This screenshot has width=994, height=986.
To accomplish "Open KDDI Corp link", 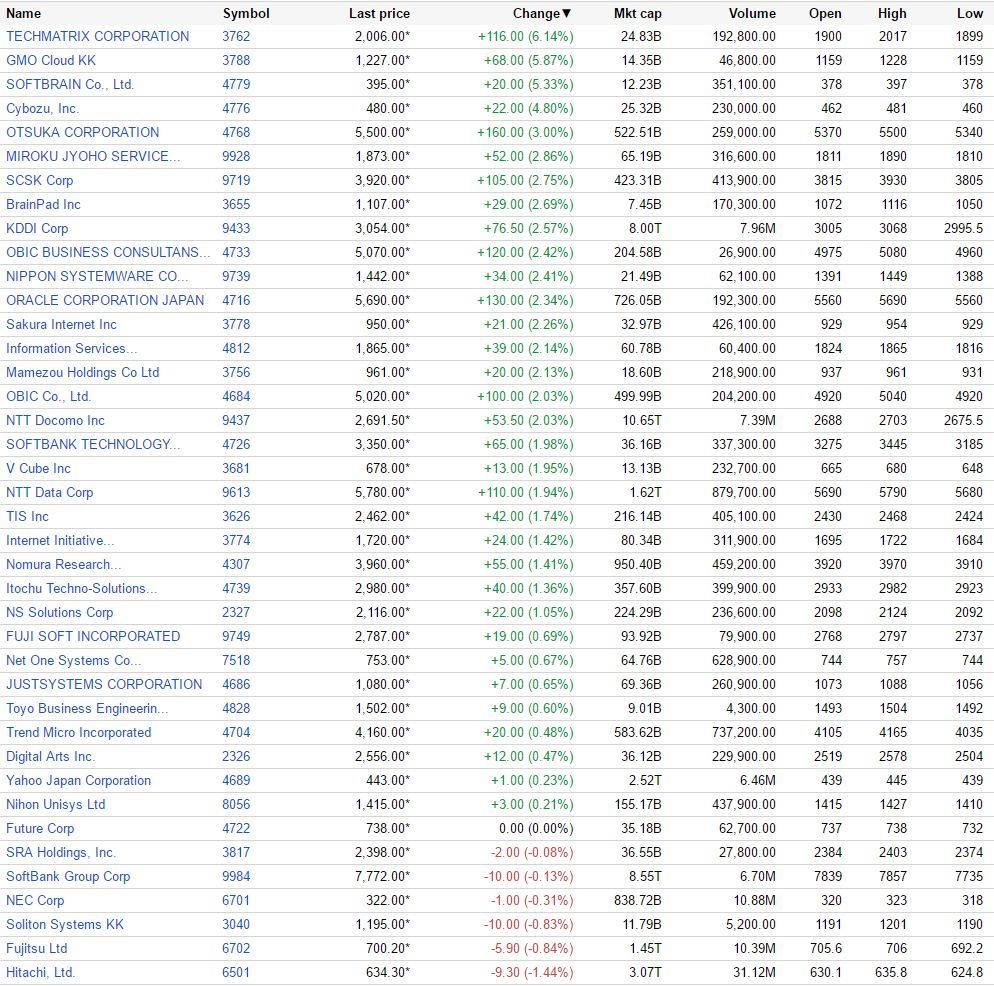I will pyautogui.click(x=37, y=228).
